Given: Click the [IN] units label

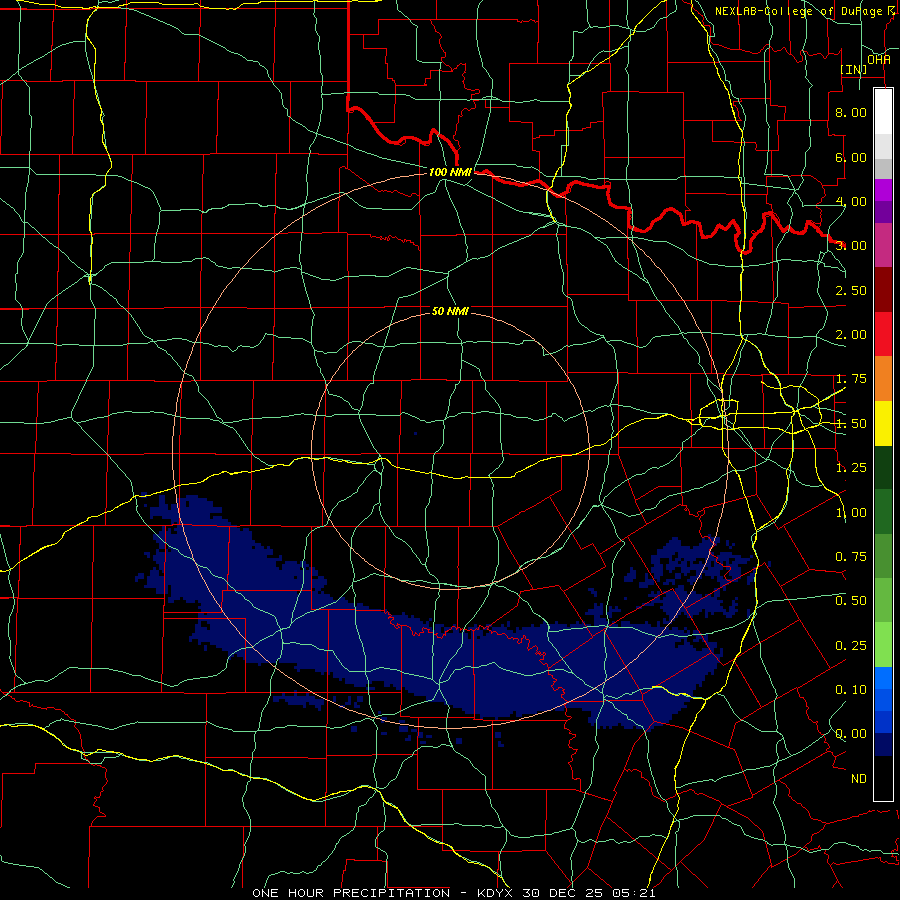Looking at the screenshot, I should (x=854, y=69).
